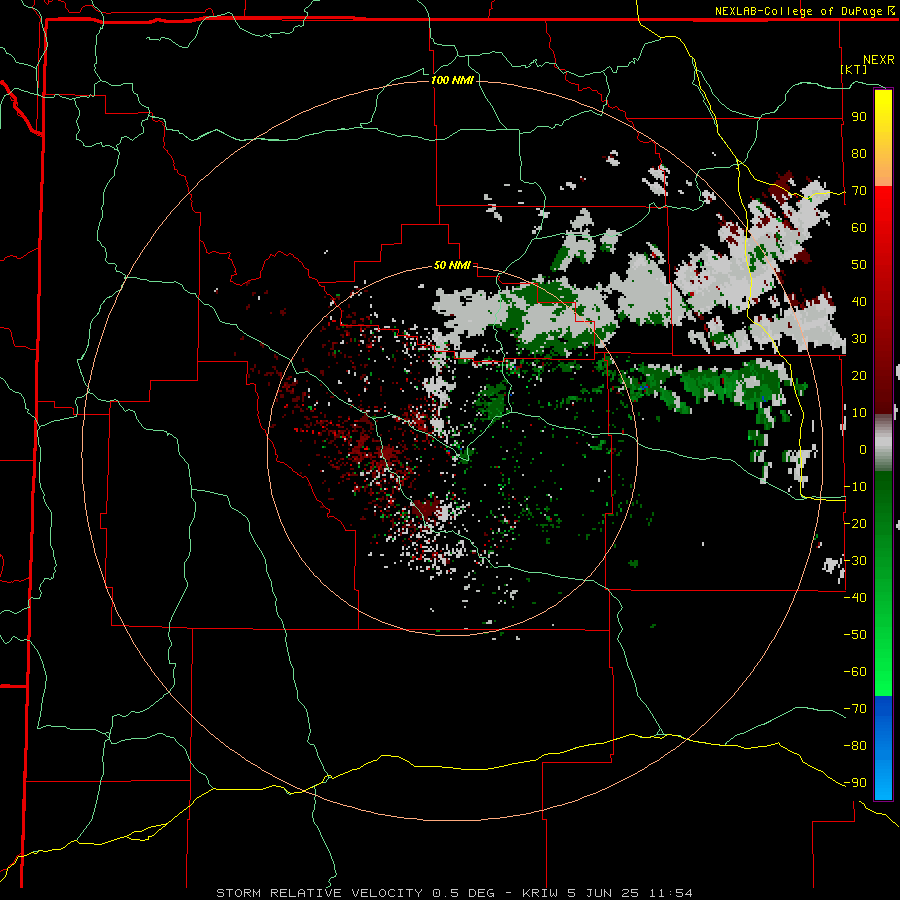The image size is (900, 900).
Task: Click the blue segment of the color bar
Action: [x=883, y=747]
